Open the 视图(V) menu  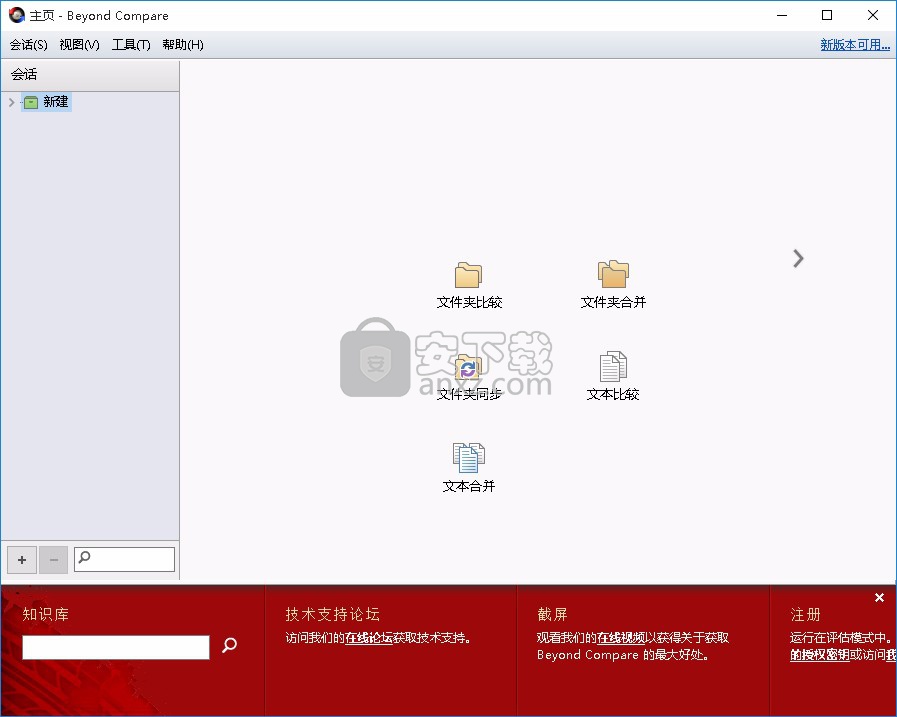(80, 45)
